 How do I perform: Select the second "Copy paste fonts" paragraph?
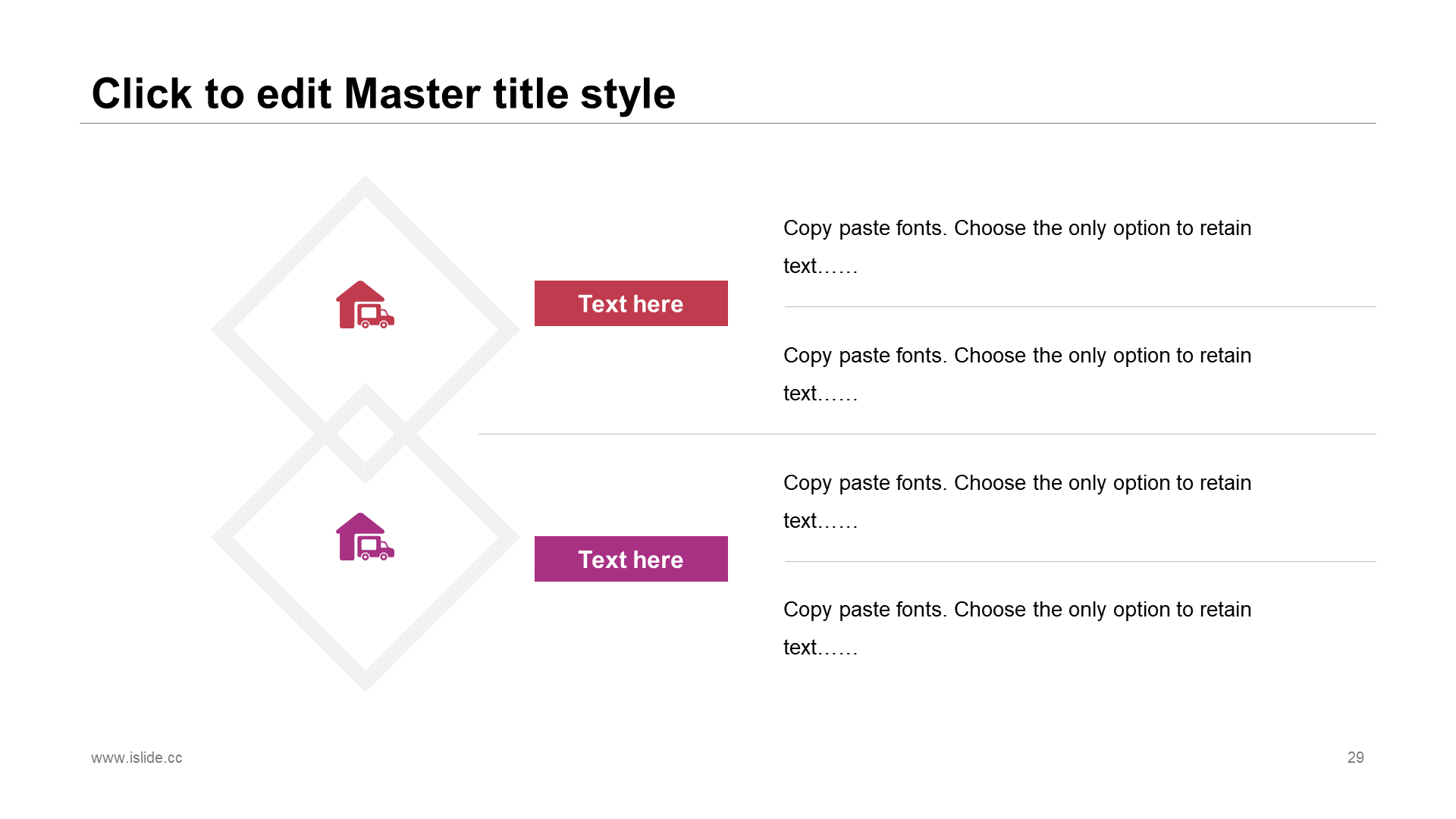[1017, 374]
